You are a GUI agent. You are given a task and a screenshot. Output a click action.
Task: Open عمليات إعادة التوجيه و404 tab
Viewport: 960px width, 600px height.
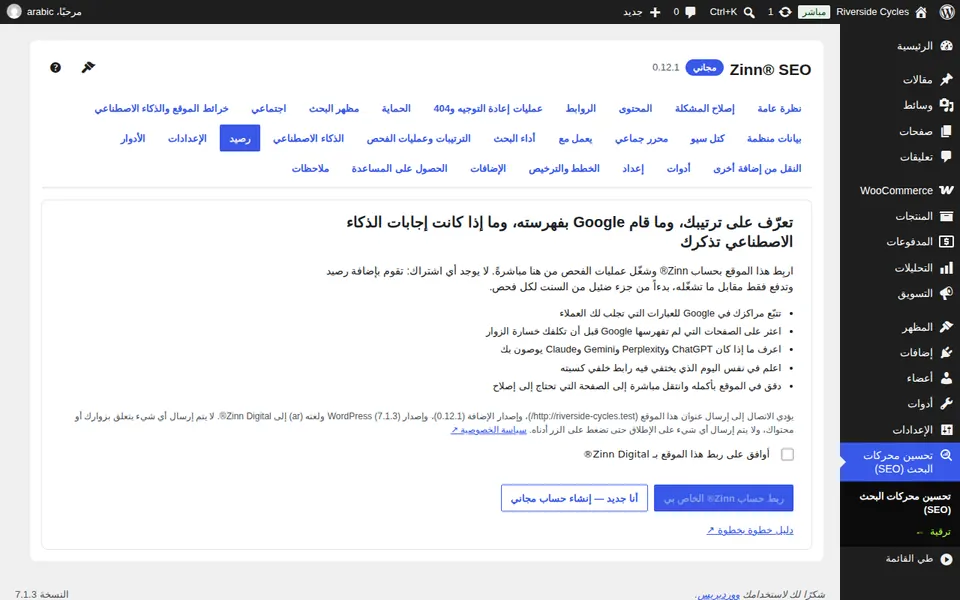click(488, 108)
